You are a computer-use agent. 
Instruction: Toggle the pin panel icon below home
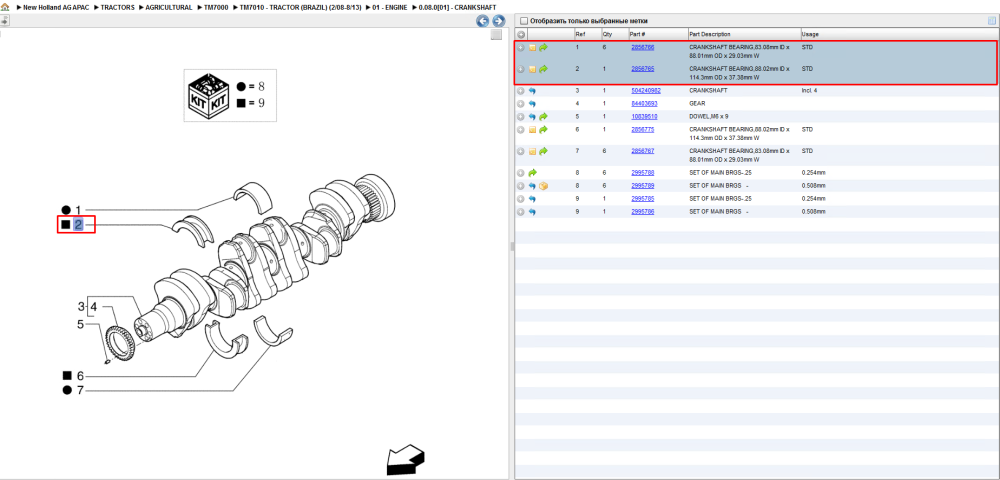point(4,20)
